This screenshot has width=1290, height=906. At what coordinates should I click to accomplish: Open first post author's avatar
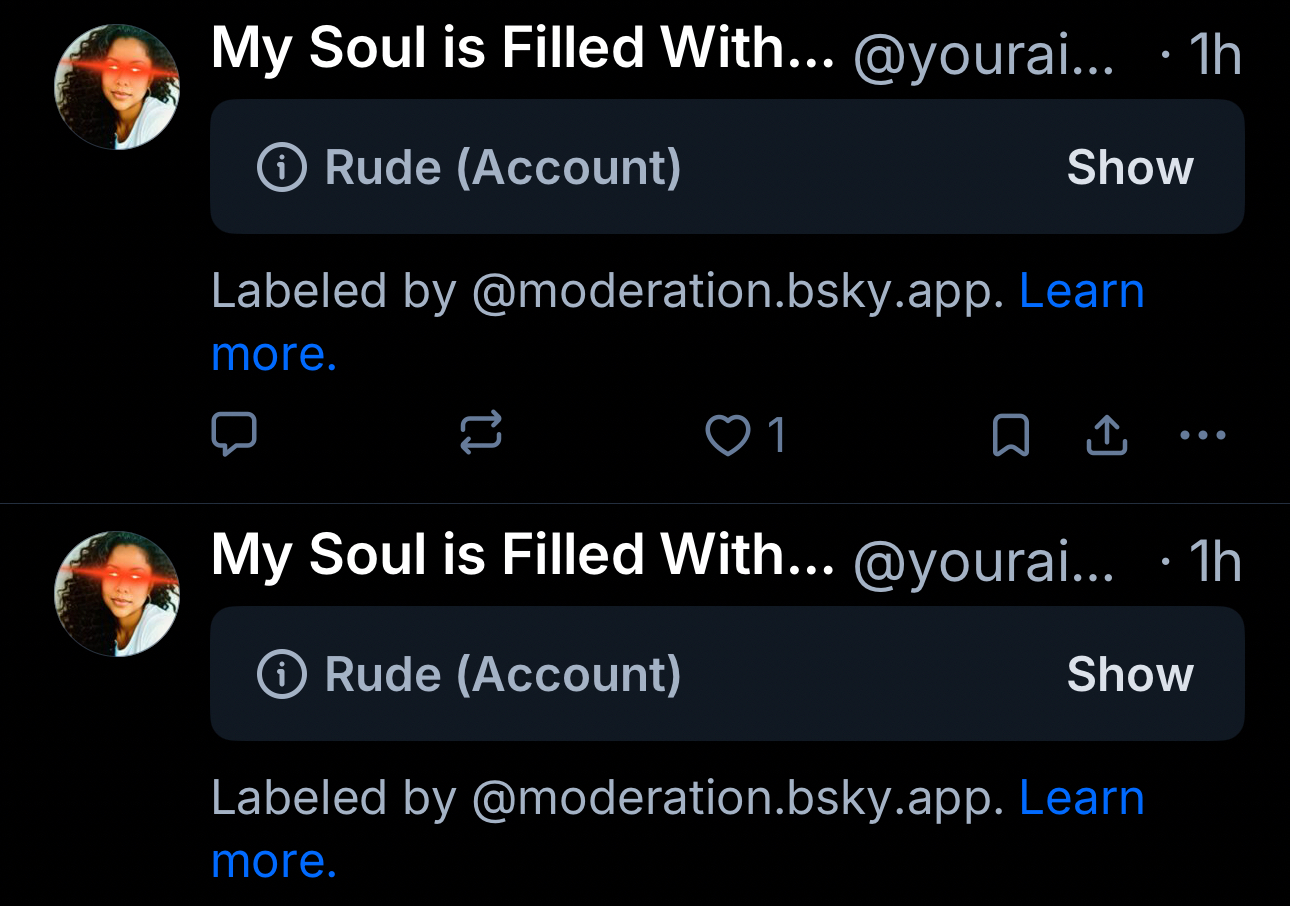tap(117, 88)
